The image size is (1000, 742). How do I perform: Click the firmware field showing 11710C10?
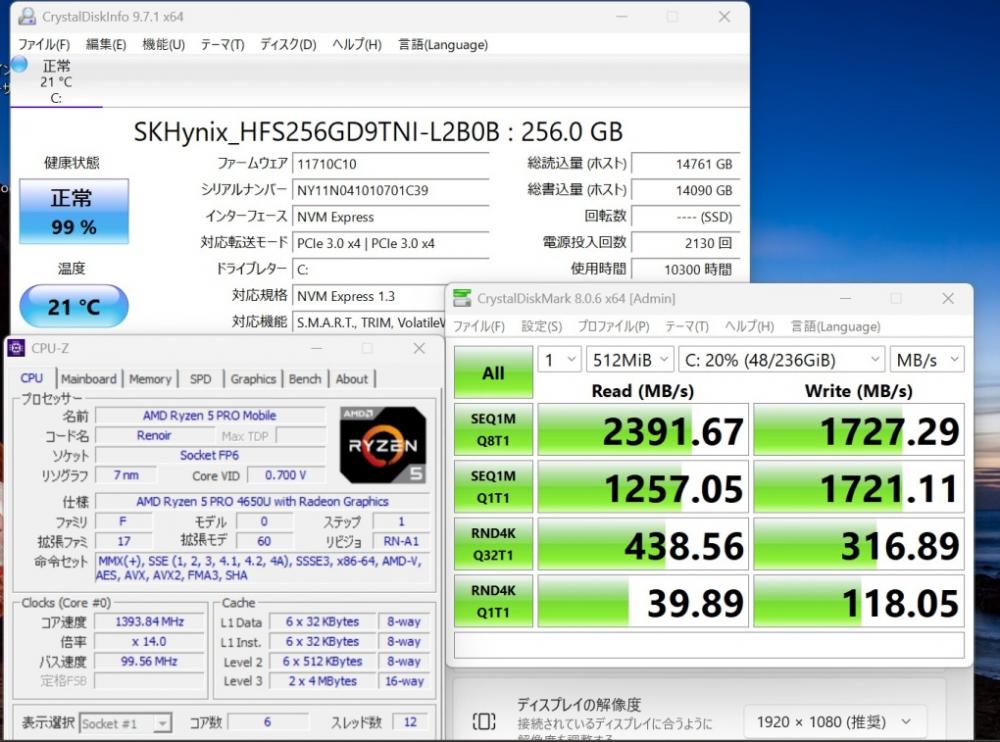click(390, 164)
